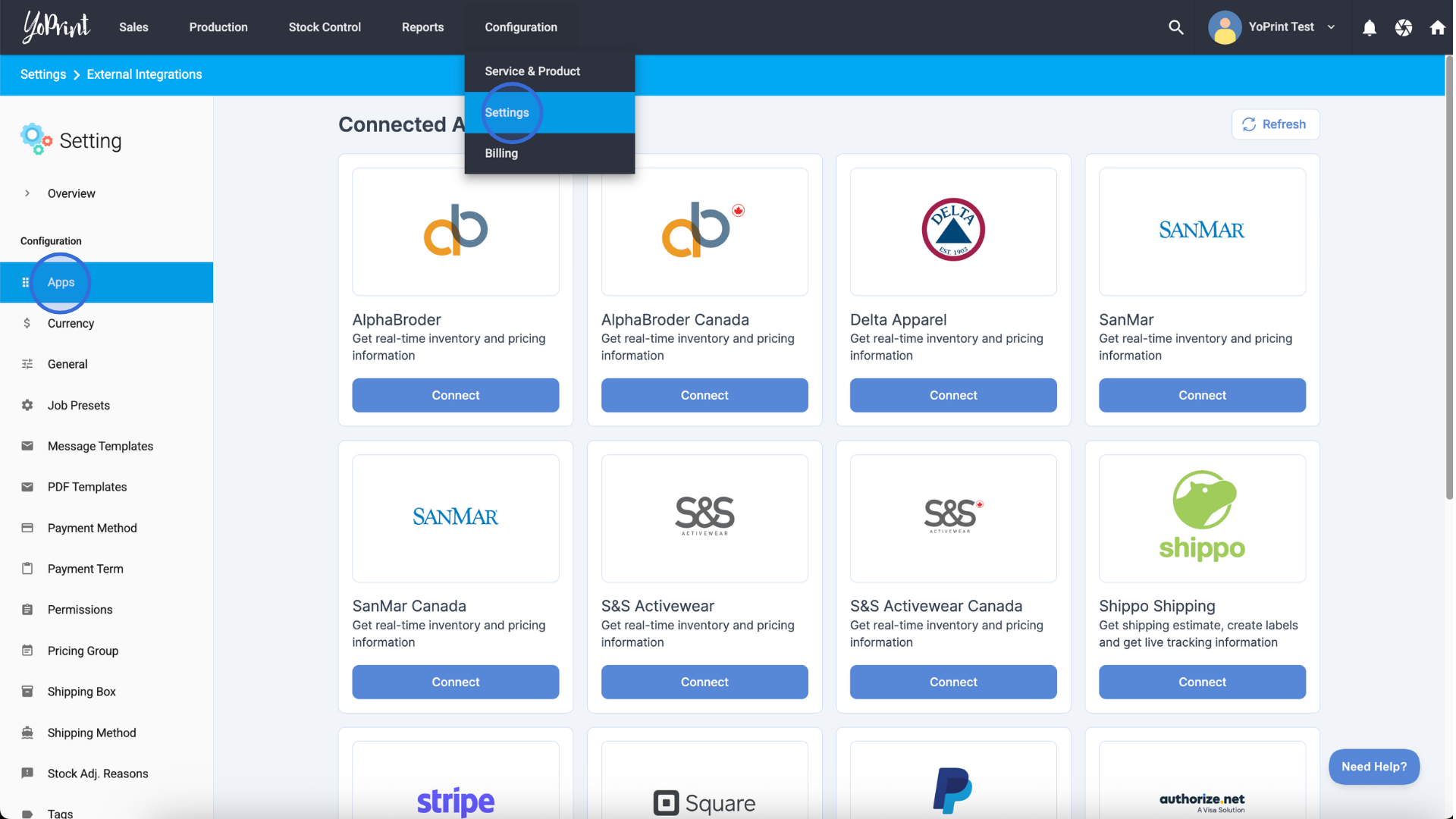Click the page vertical scrollbar
Viewport: 1456px width, 819px height.
pos(1449,277)
